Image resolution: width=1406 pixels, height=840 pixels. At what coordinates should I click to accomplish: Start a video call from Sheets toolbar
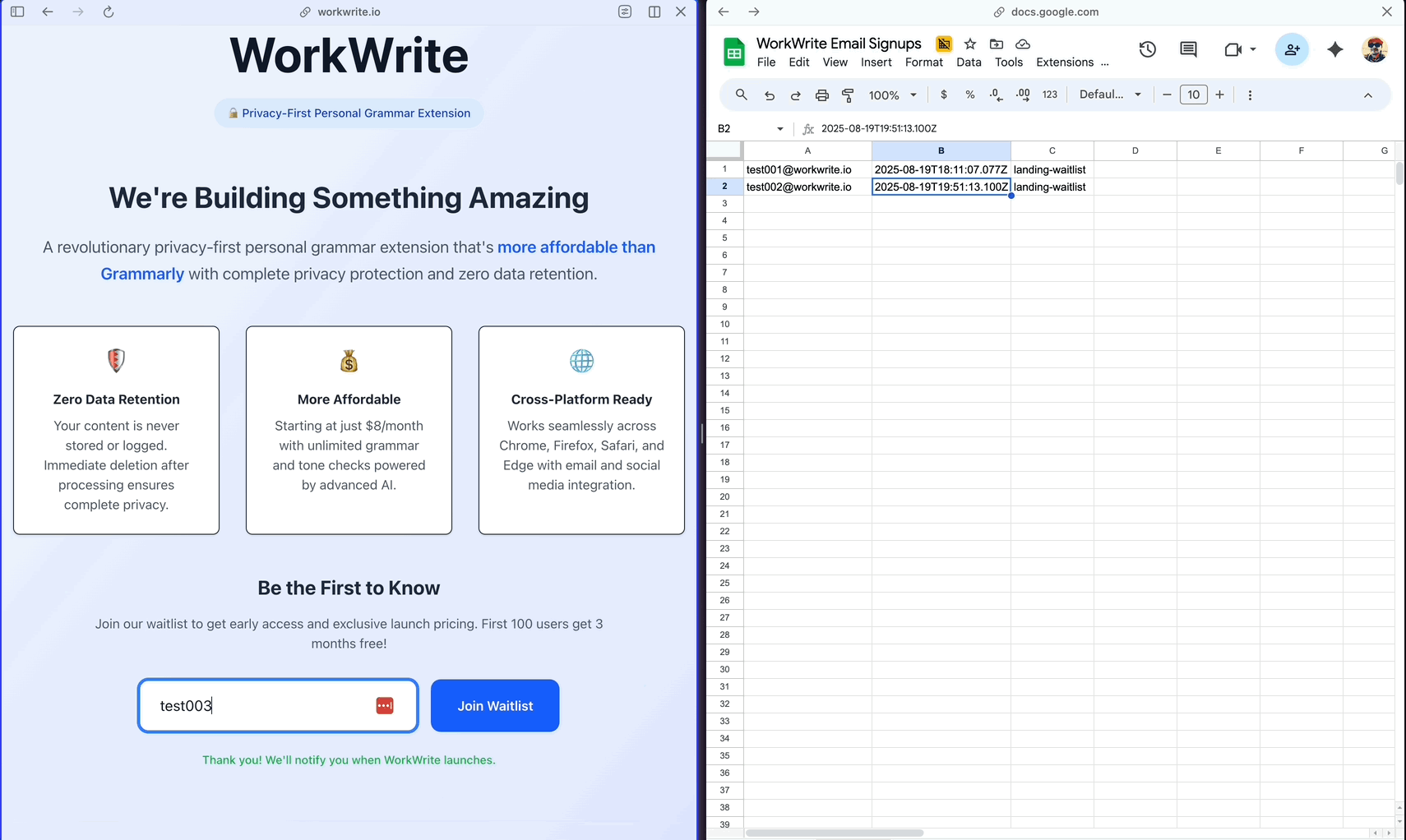[x=1233, y=49]
